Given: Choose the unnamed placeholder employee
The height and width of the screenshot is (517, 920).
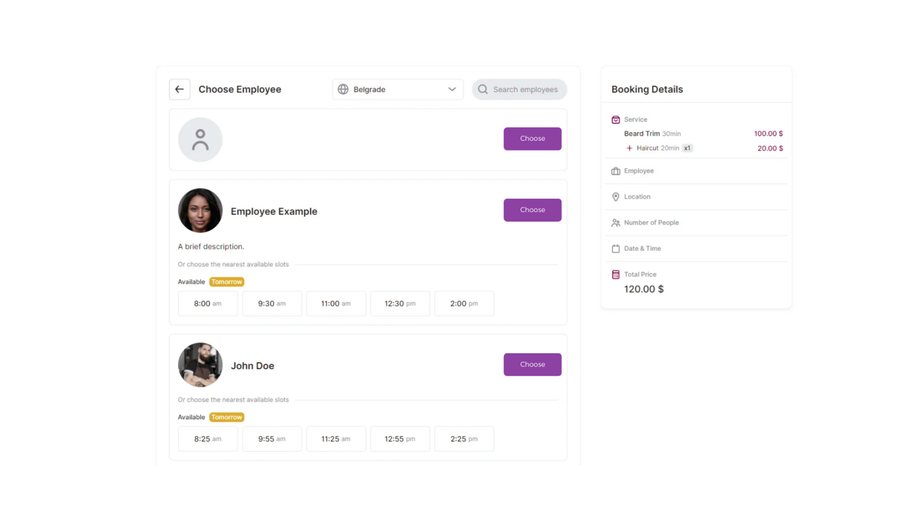Looking at the screenshot, I should pyautogui.click(x=532, y=139).
